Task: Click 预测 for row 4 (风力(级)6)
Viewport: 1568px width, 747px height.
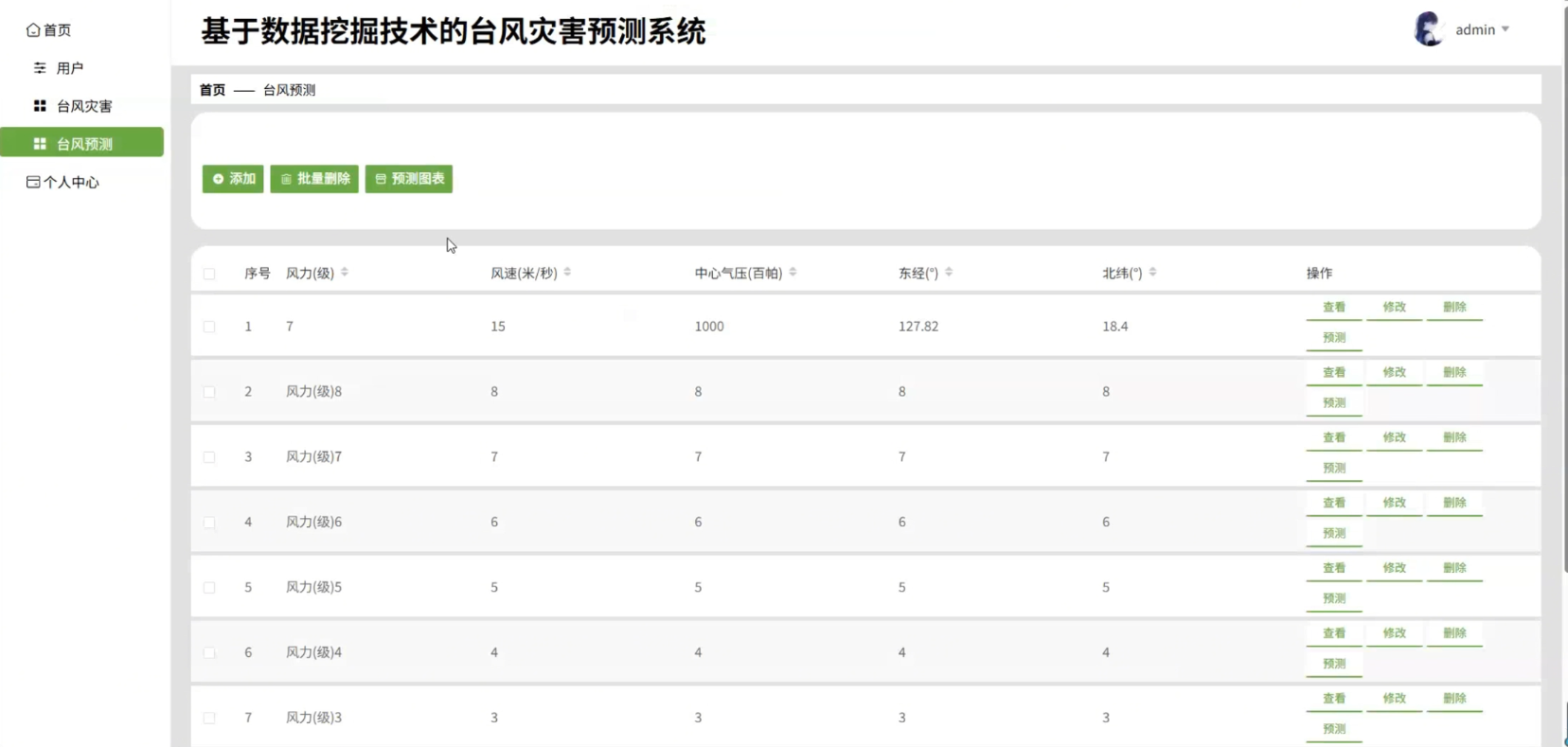Action: click(x=1334, y=534)
